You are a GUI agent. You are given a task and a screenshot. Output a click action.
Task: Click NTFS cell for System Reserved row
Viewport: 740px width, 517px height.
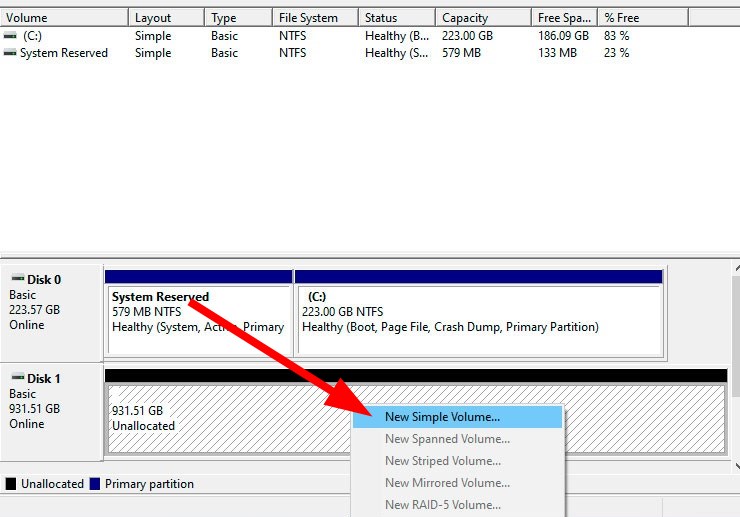(x=292, y=53)
